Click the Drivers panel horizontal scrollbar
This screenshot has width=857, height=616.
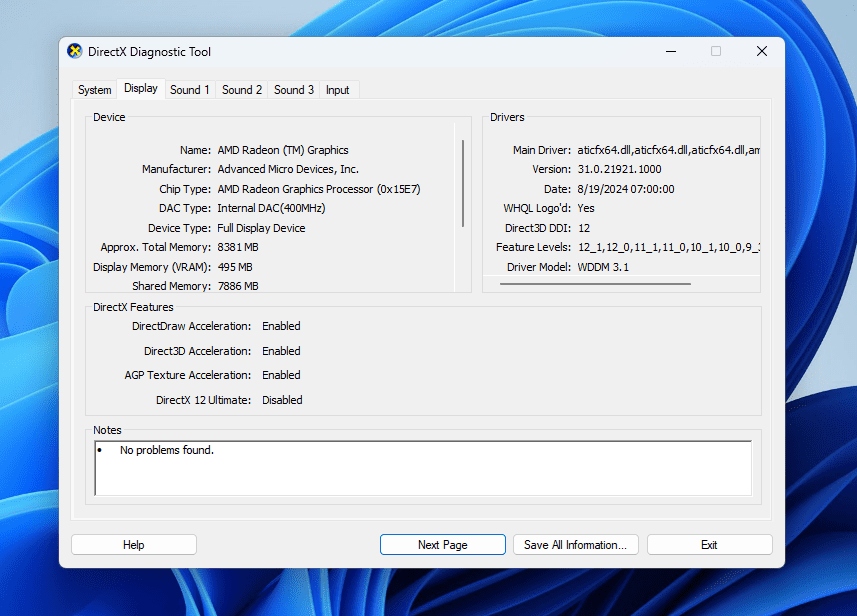(x=593, y=283)
